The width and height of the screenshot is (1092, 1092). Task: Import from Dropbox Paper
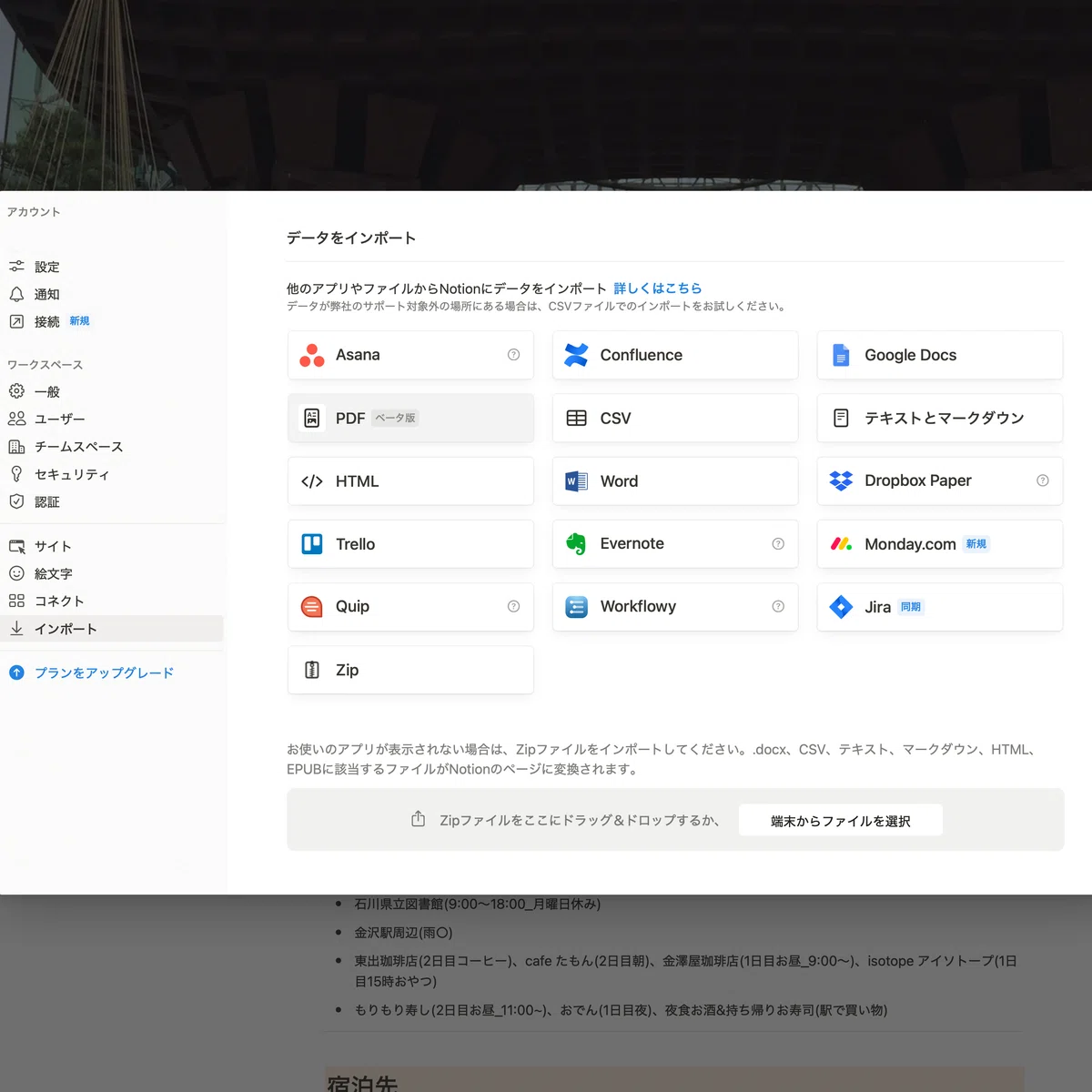940,481
